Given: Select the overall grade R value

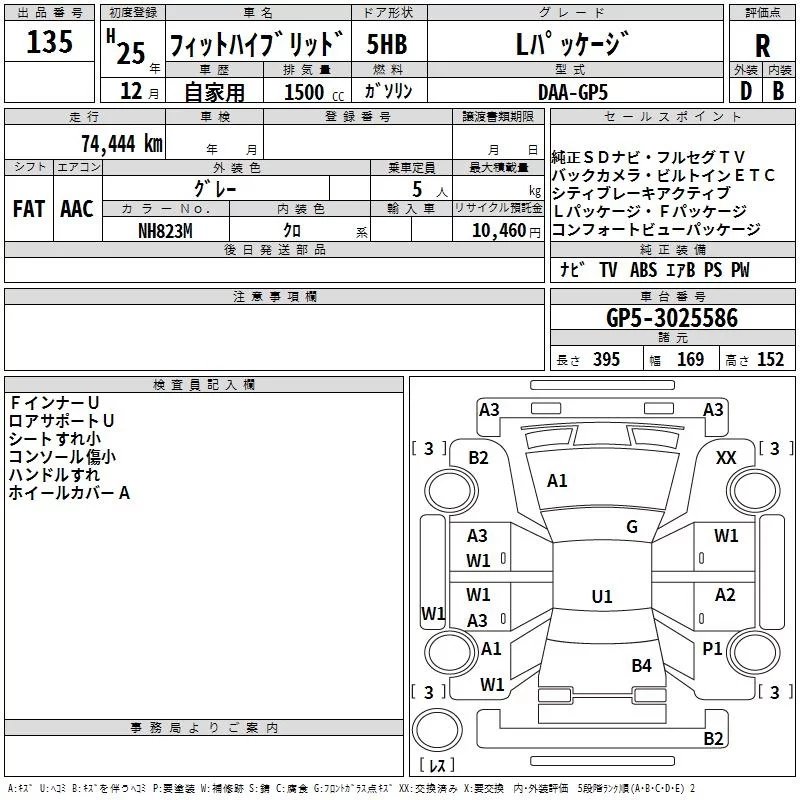Looking at the screenshot, I should click(x=762, y=45).
